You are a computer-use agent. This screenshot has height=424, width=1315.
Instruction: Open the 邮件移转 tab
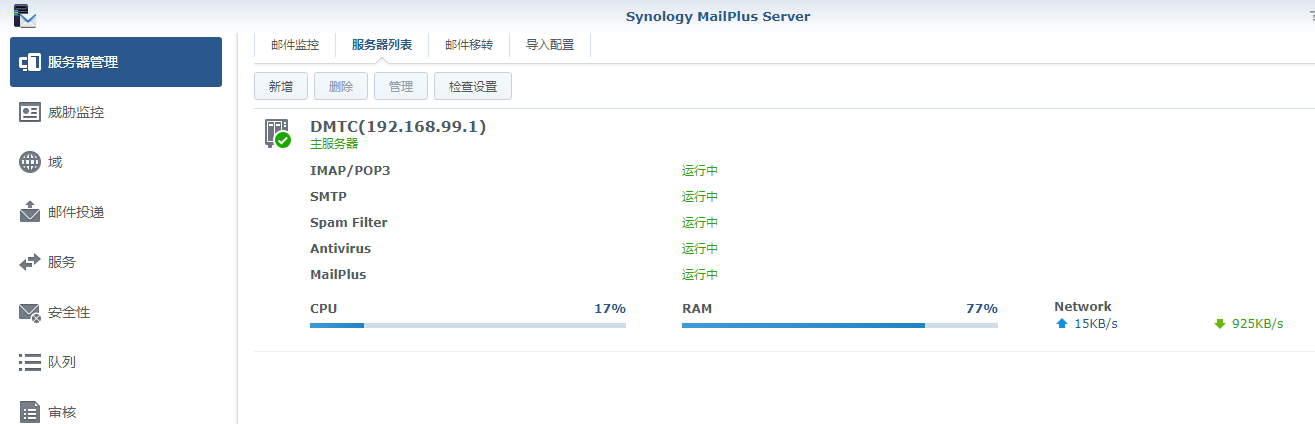(469, 45)
